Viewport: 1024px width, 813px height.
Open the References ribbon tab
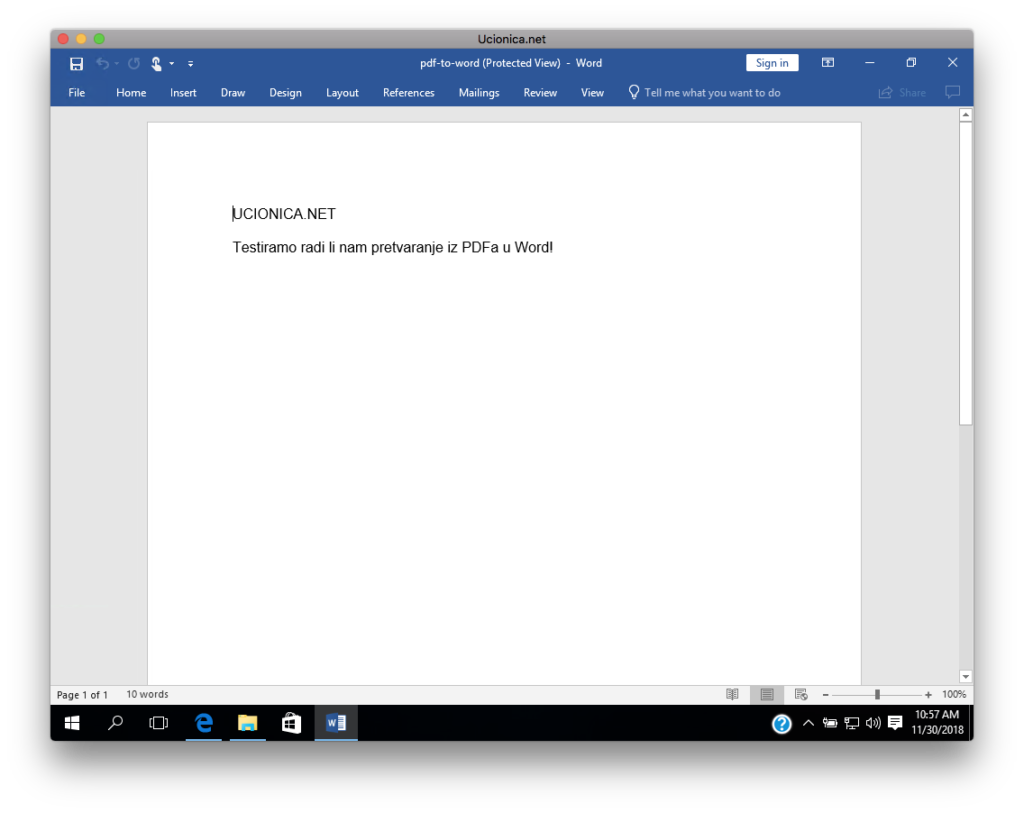[x=408, y=93]
